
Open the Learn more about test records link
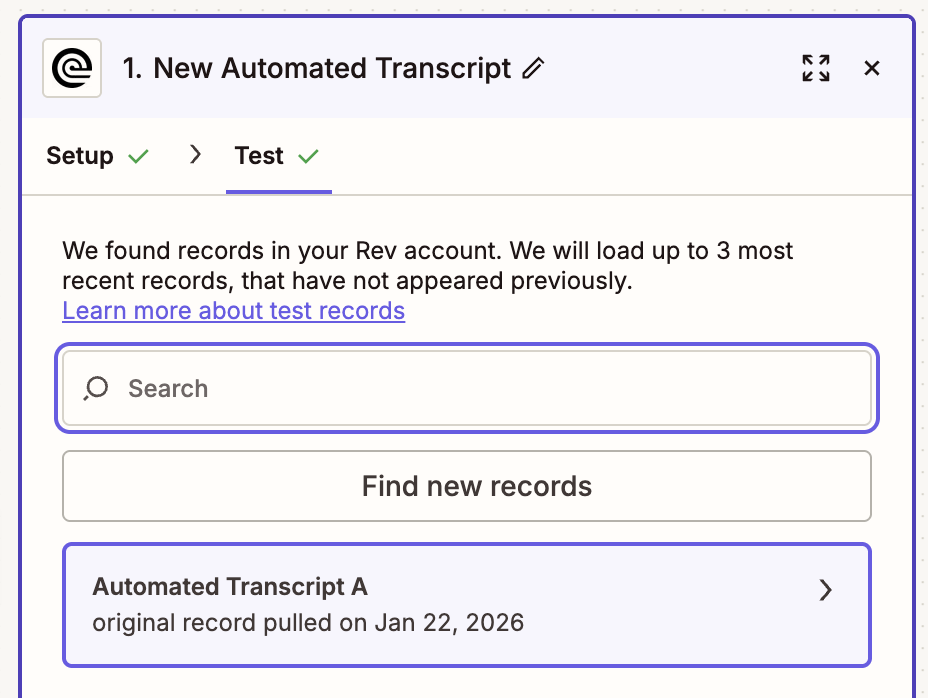tap(233, 310)
